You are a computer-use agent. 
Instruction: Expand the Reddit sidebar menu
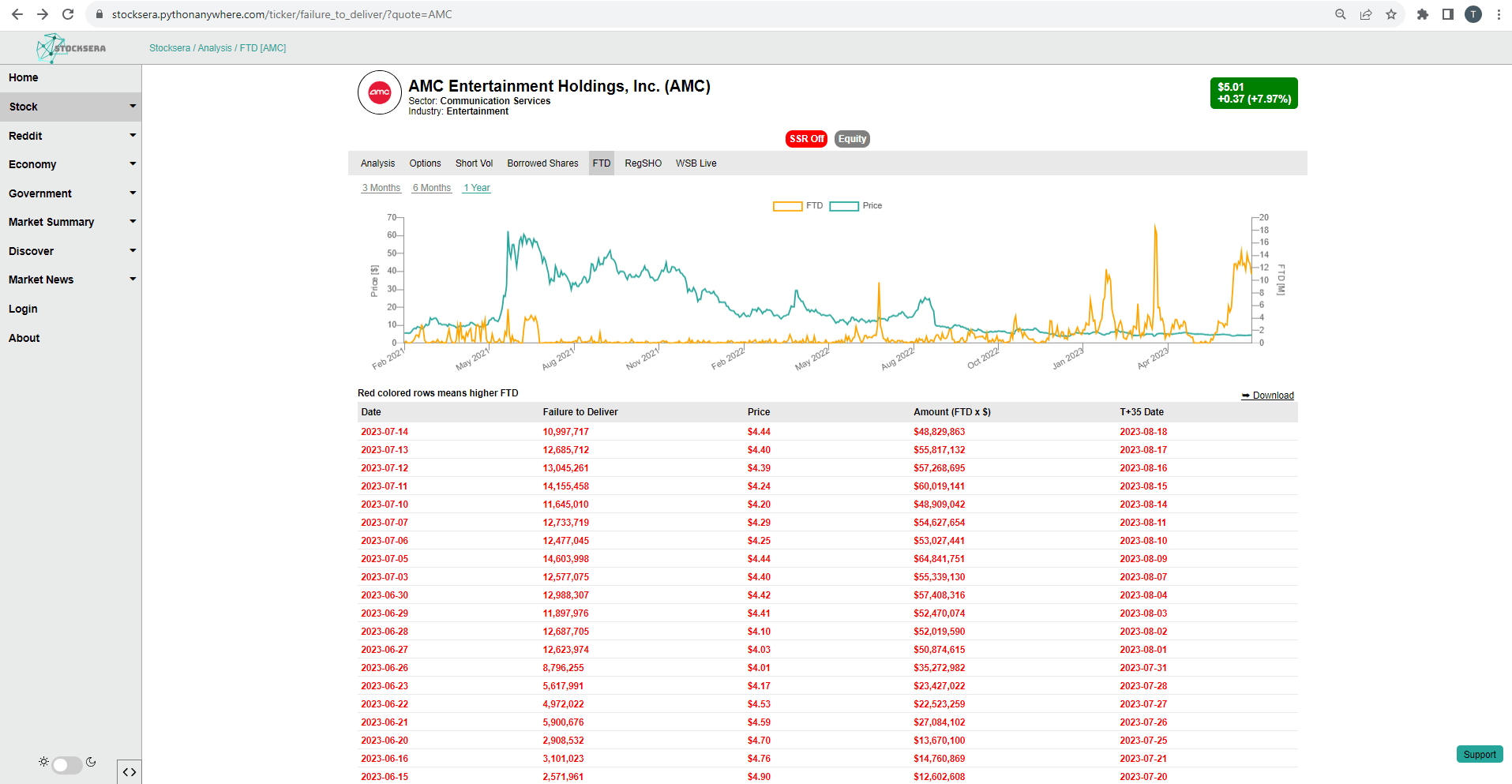[x=71, y=136]
